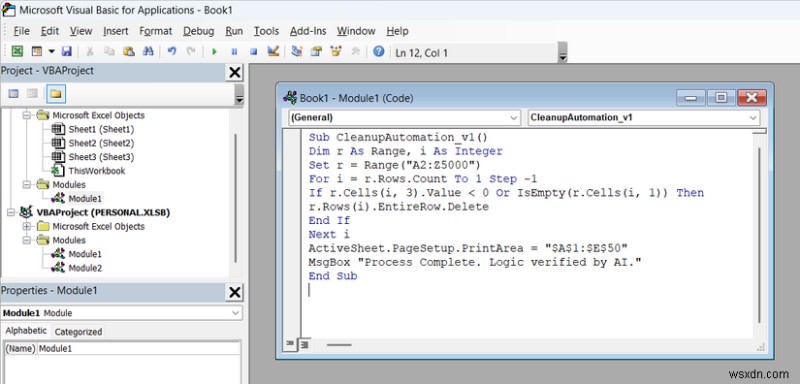
Task: Undo the last action with the Undo arrow
Action: click(x=172, y=51)
